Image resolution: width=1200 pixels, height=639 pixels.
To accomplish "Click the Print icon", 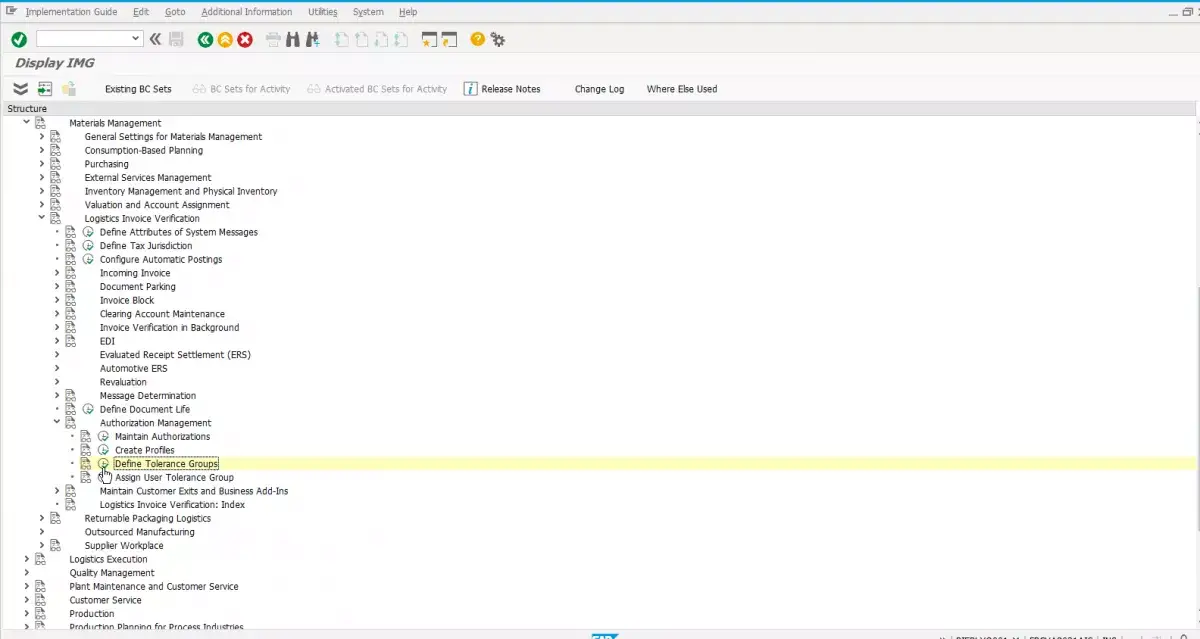I will click(x=274, y=39).
